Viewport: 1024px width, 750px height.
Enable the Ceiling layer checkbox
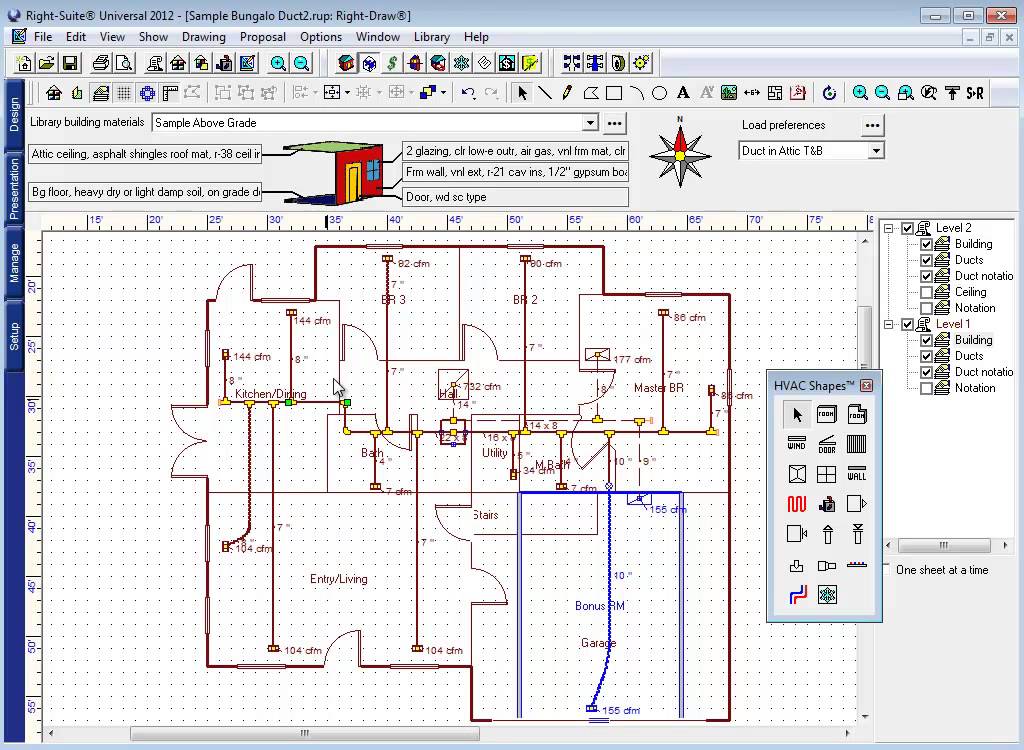coord(926,292)
